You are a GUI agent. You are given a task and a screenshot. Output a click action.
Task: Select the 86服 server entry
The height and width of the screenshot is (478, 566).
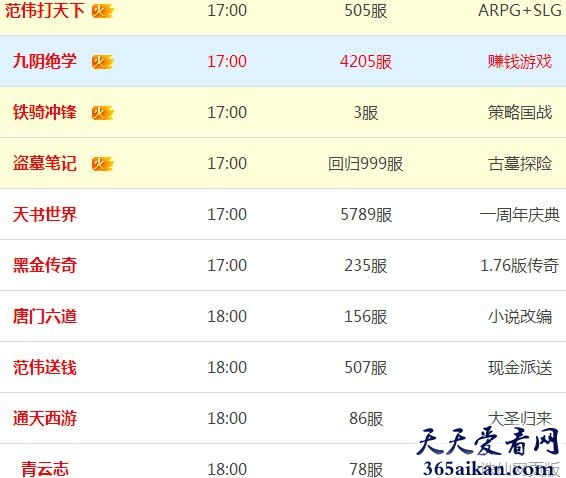(366, 418)
